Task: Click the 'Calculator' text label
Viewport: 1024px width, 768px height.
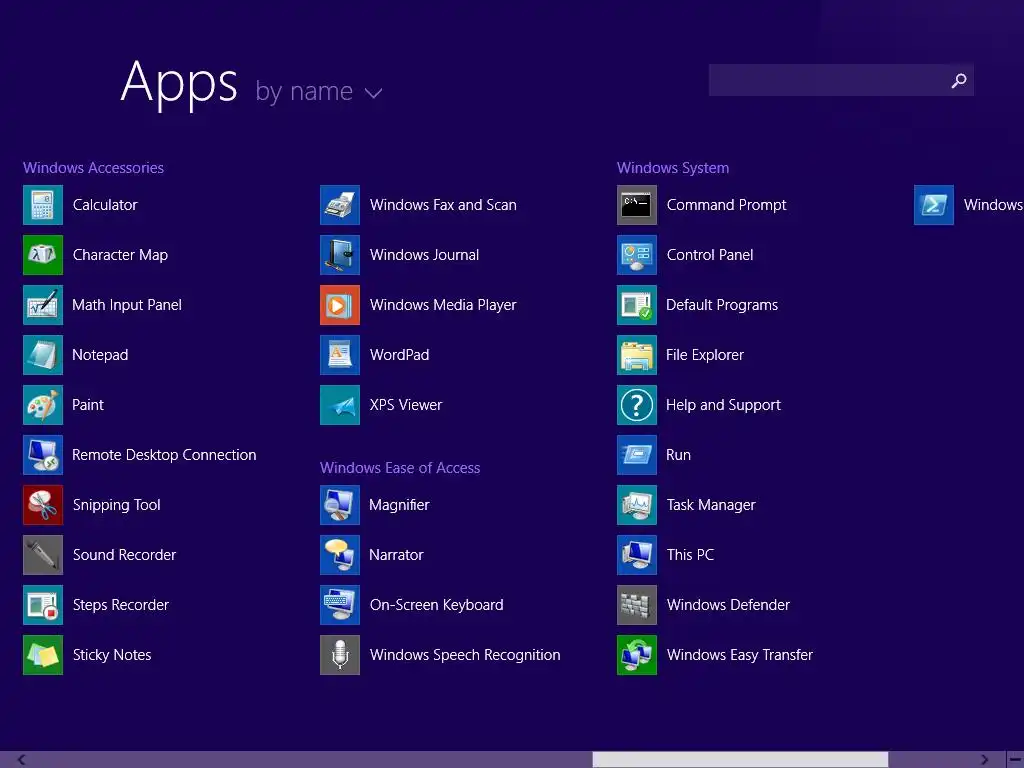Action: pos(105,205)
